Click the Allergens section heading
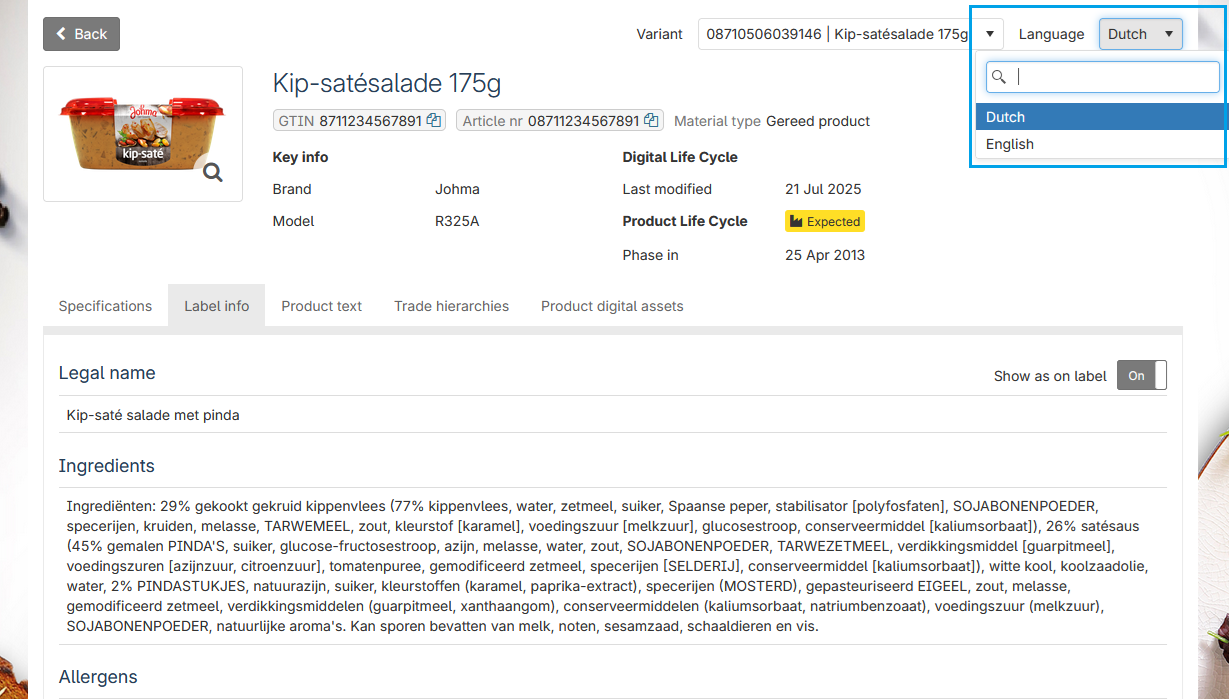This screenshot has height=699, width=1229. coord(98,677)
